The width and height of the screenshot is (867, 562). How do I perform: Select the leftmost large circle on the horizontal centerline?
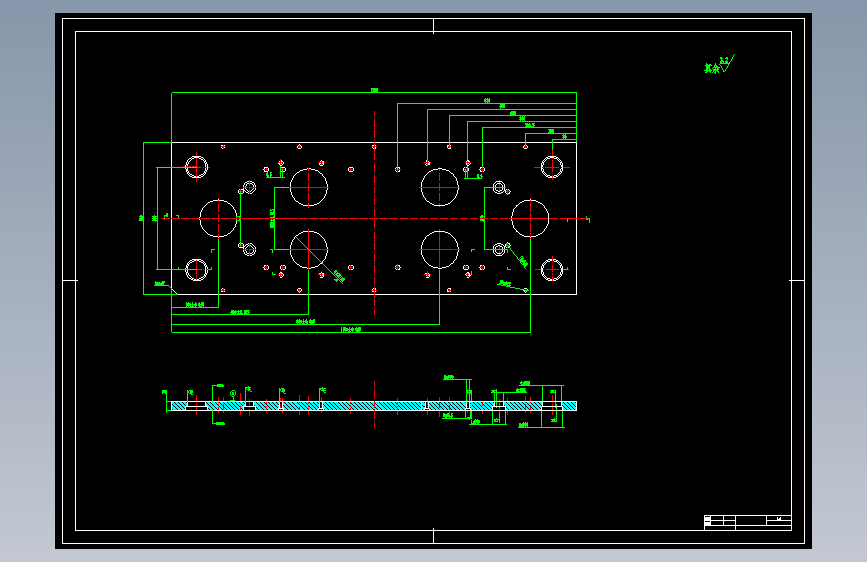[x=218, y=218]
